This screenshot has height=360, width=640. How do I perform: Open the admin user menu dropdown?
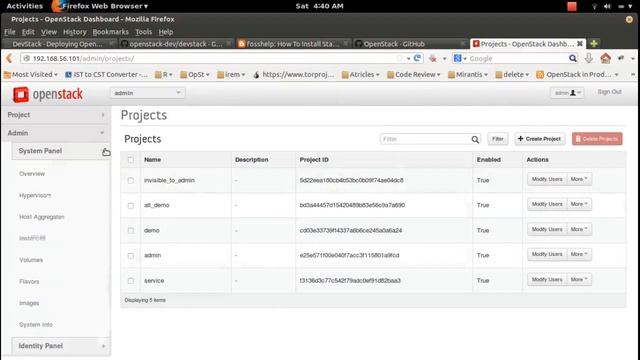point(567,93)
